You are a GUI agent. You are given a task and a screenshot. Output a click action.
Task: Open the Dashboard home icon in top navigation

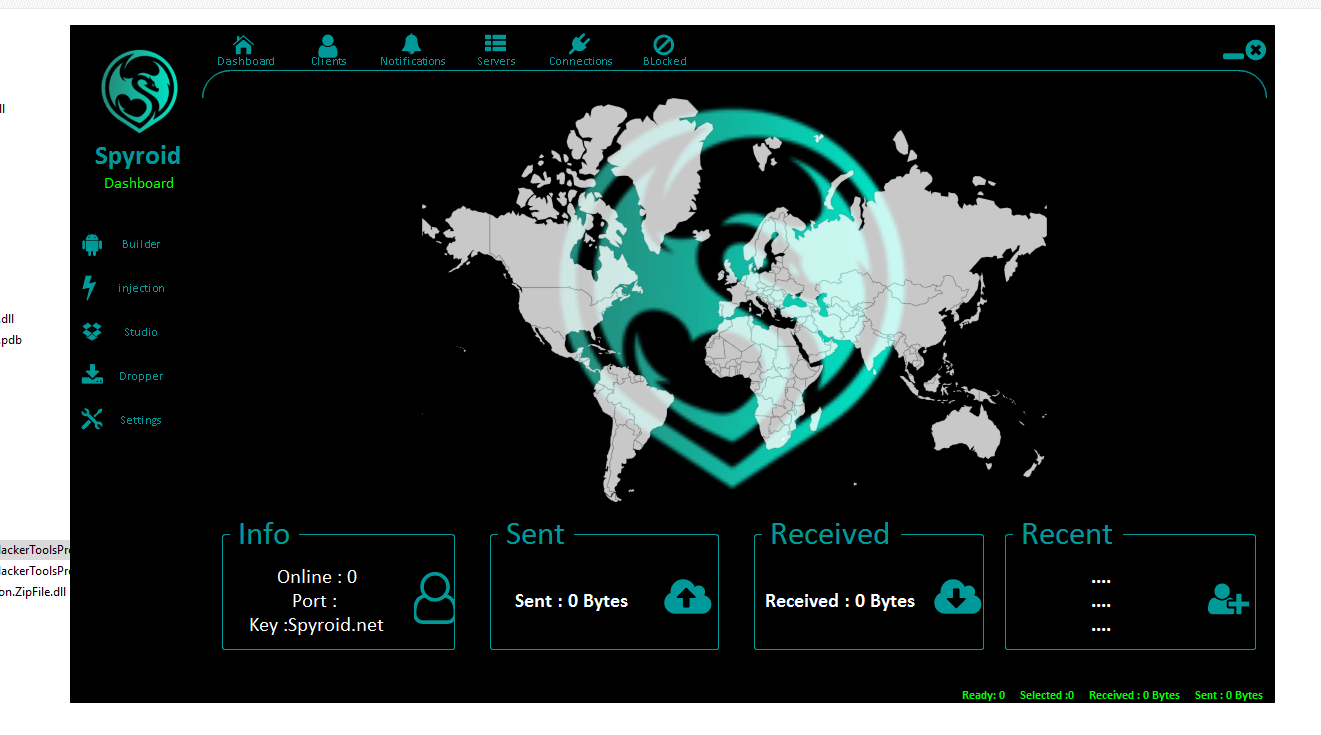[x=244, y=45]
